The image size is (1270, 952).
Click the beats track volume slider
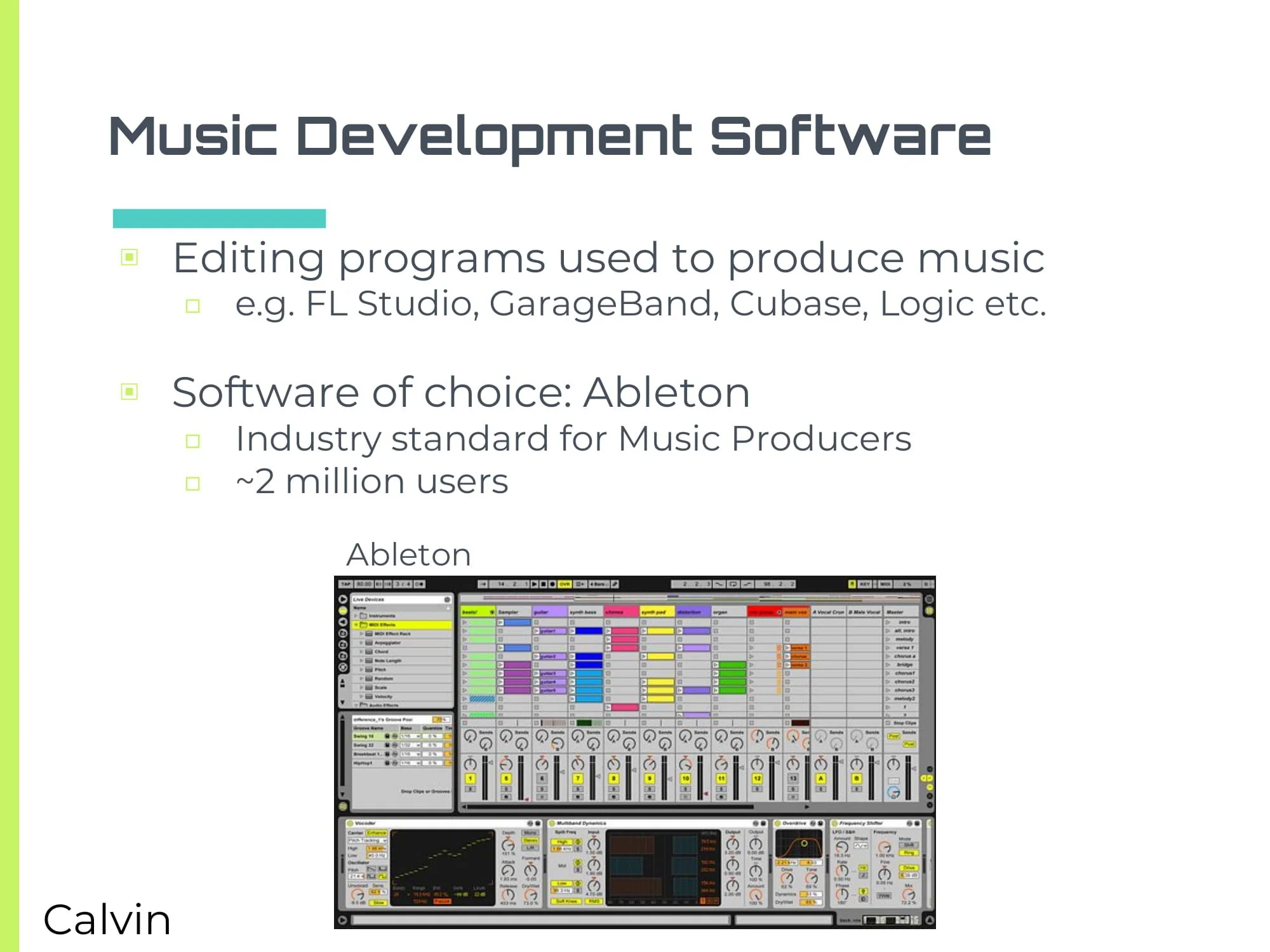(486, 777)
